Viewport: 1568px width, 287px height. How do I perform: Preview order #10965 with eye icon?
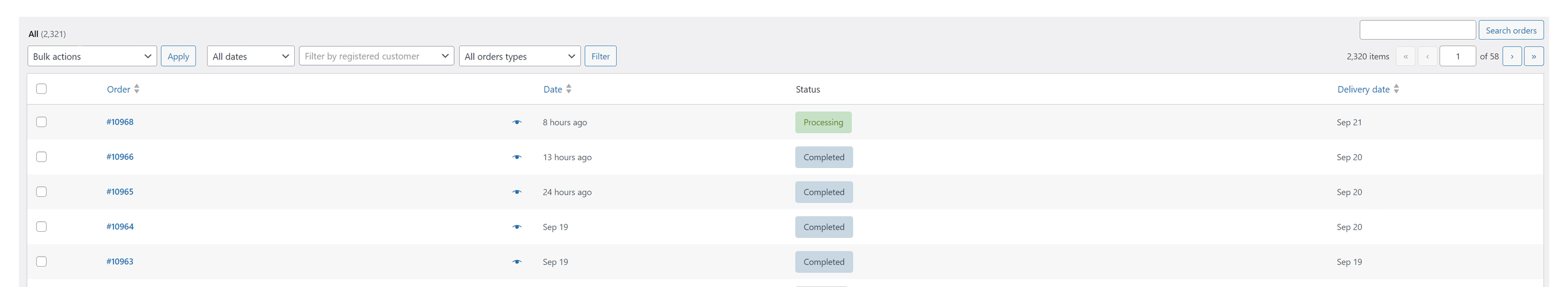[x=517, y=192]
